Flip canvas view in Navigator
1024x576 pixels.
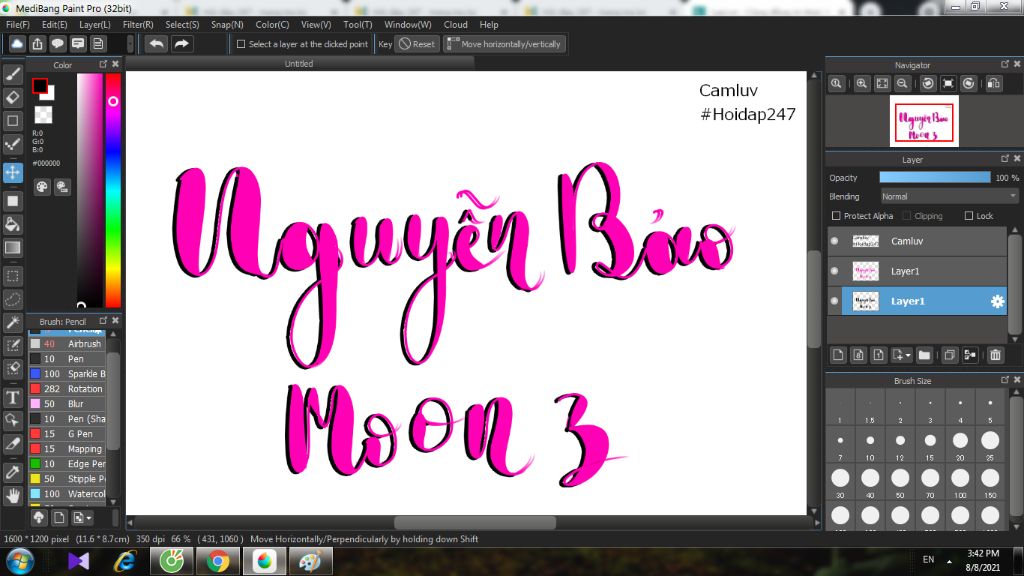point(994,84)
